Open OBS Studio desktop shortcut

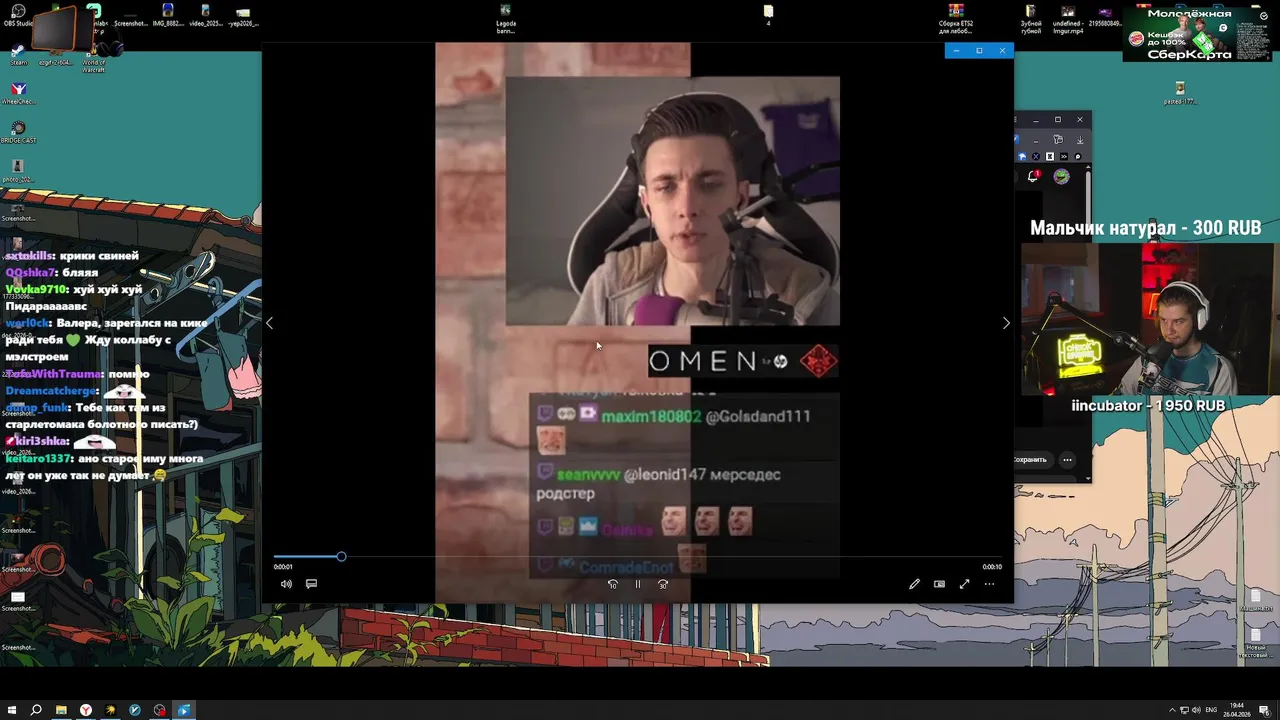(18, 15)
